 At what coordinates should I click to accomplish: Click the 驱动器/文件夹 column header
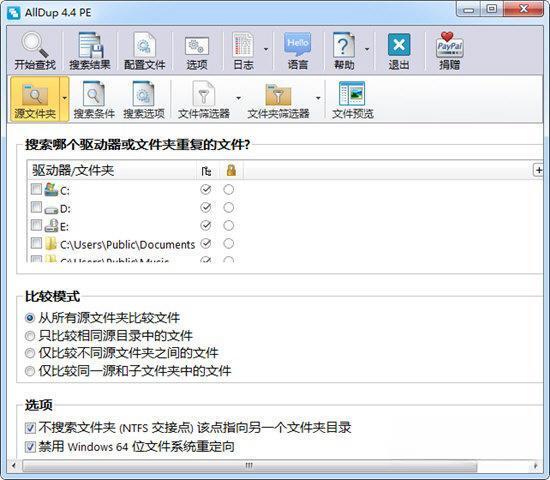(112, 171)
